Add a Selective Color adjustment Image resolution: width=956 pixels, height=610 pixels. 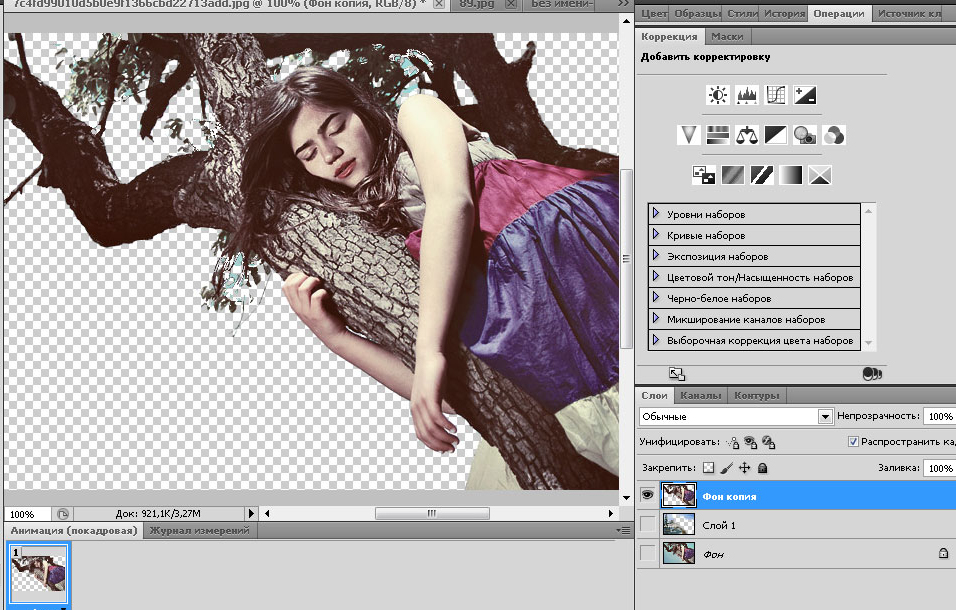pyautogui.click(x=820, y=175)
